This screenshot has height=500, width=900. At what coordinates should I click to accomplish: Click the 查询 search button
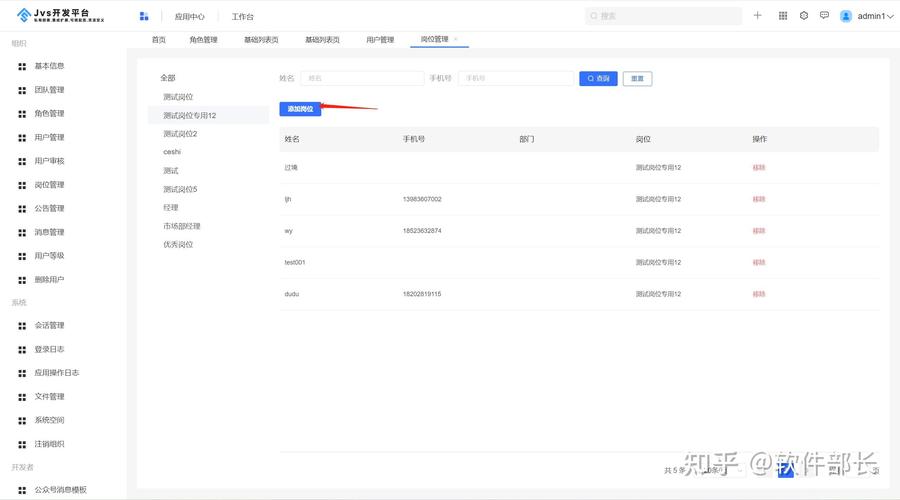click(x=598, y=79)
